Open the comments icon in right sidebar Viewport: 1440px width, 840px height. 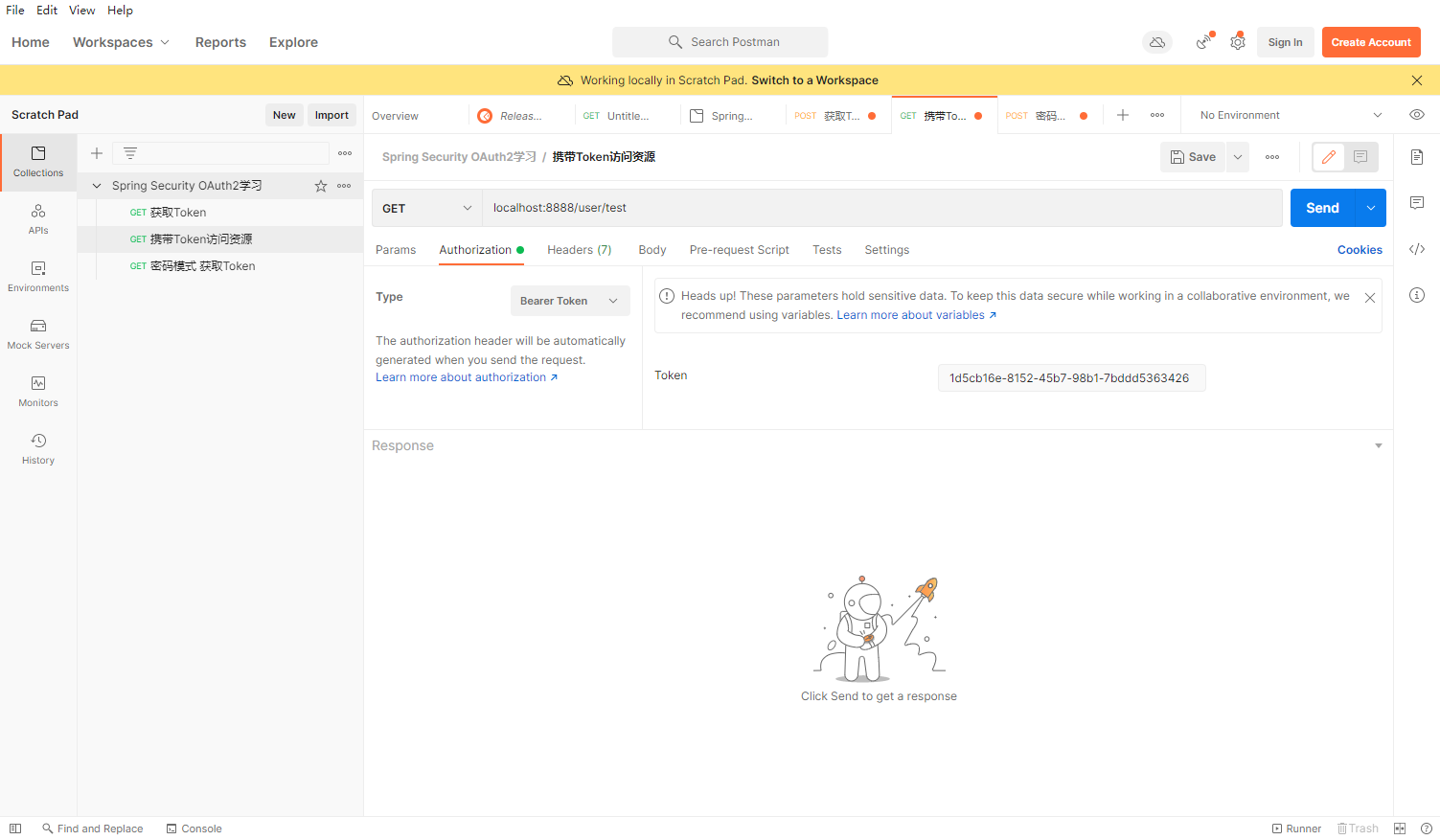tap(1417, 203)
